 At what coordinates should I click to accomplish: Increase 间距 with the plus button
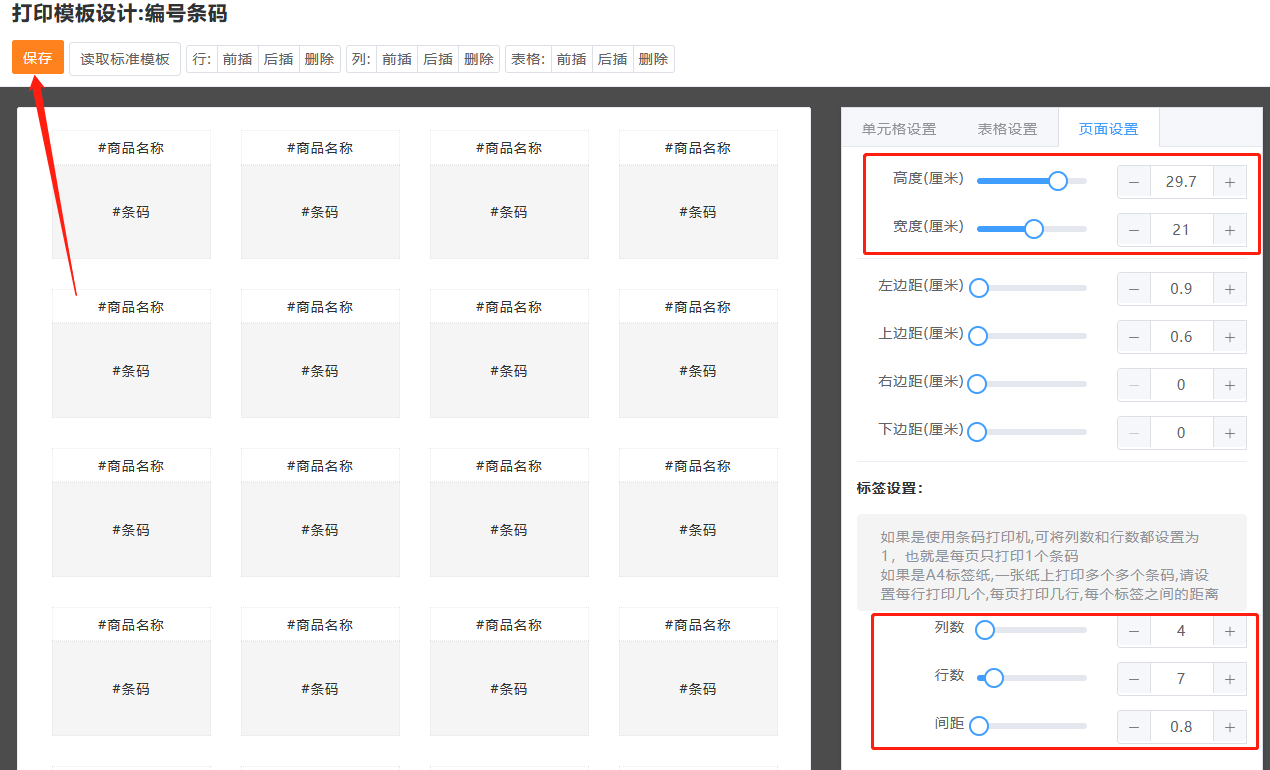[1229, 727]
